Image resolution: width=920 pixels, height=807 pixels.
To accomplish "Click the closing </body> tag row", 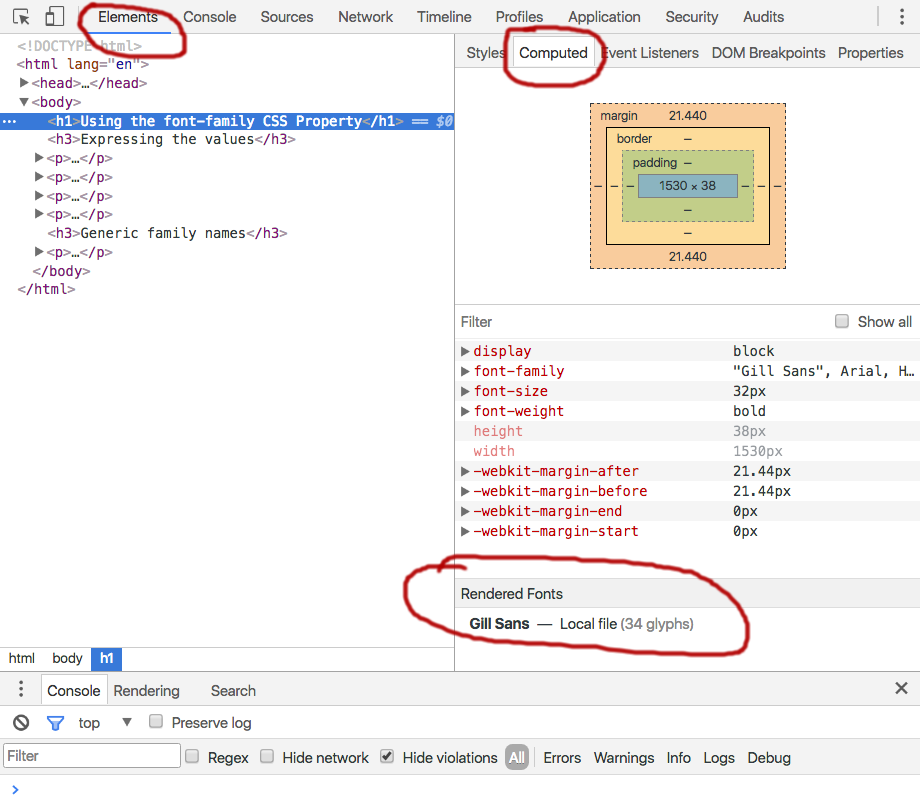I will [61, 271].
